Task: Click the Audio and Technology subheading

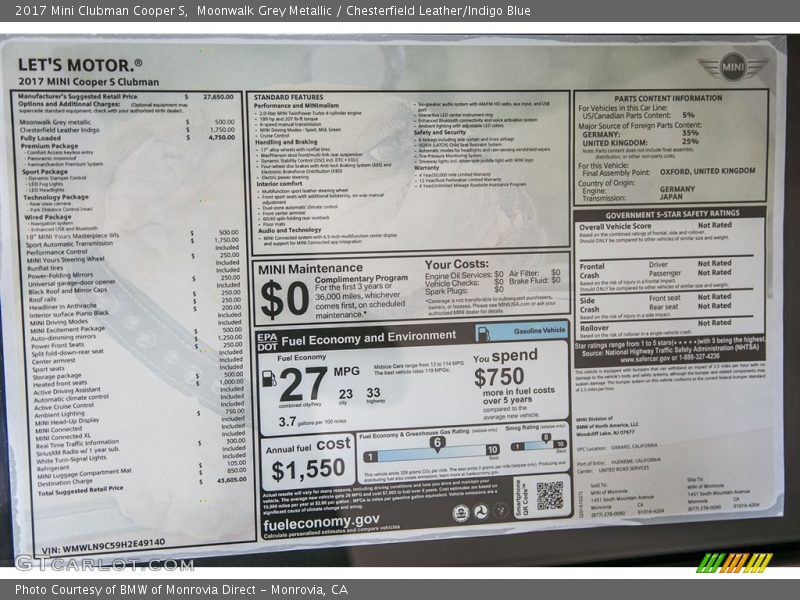Action: click(290, 231)
